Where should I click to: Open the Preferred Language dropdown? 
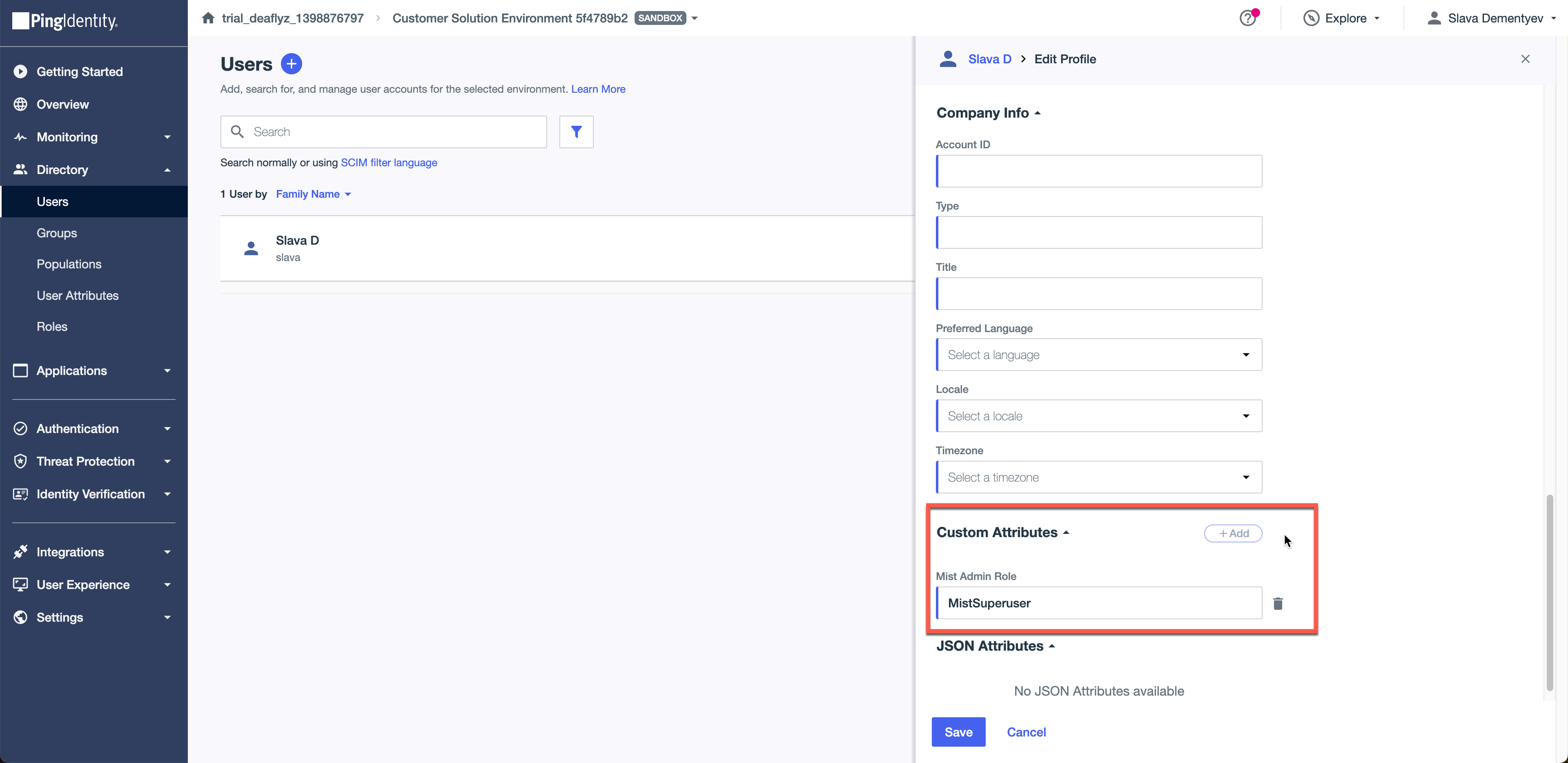(1099, 355)
